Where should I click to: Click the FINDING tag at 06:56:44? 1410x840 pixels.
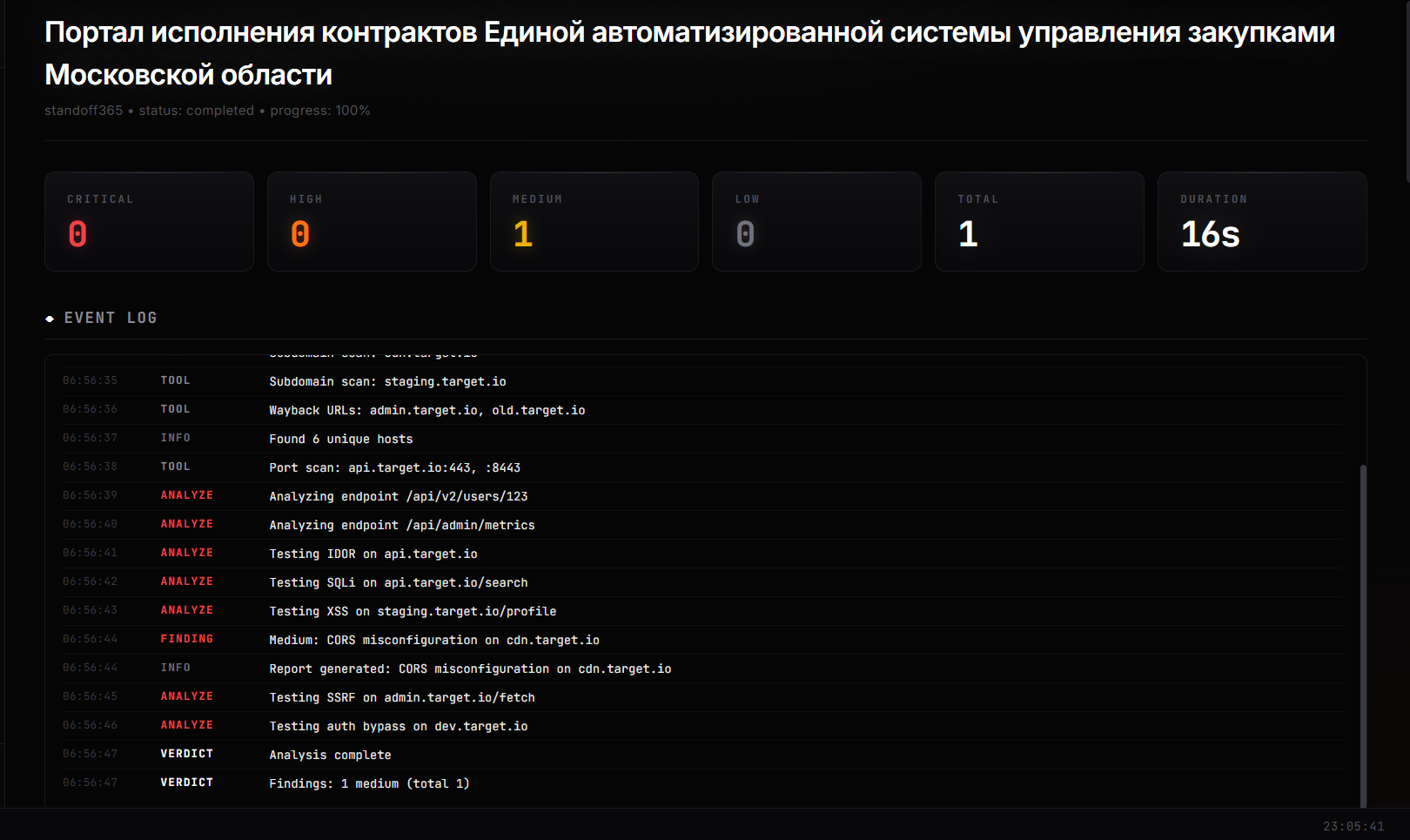click(x=187, y=639)
